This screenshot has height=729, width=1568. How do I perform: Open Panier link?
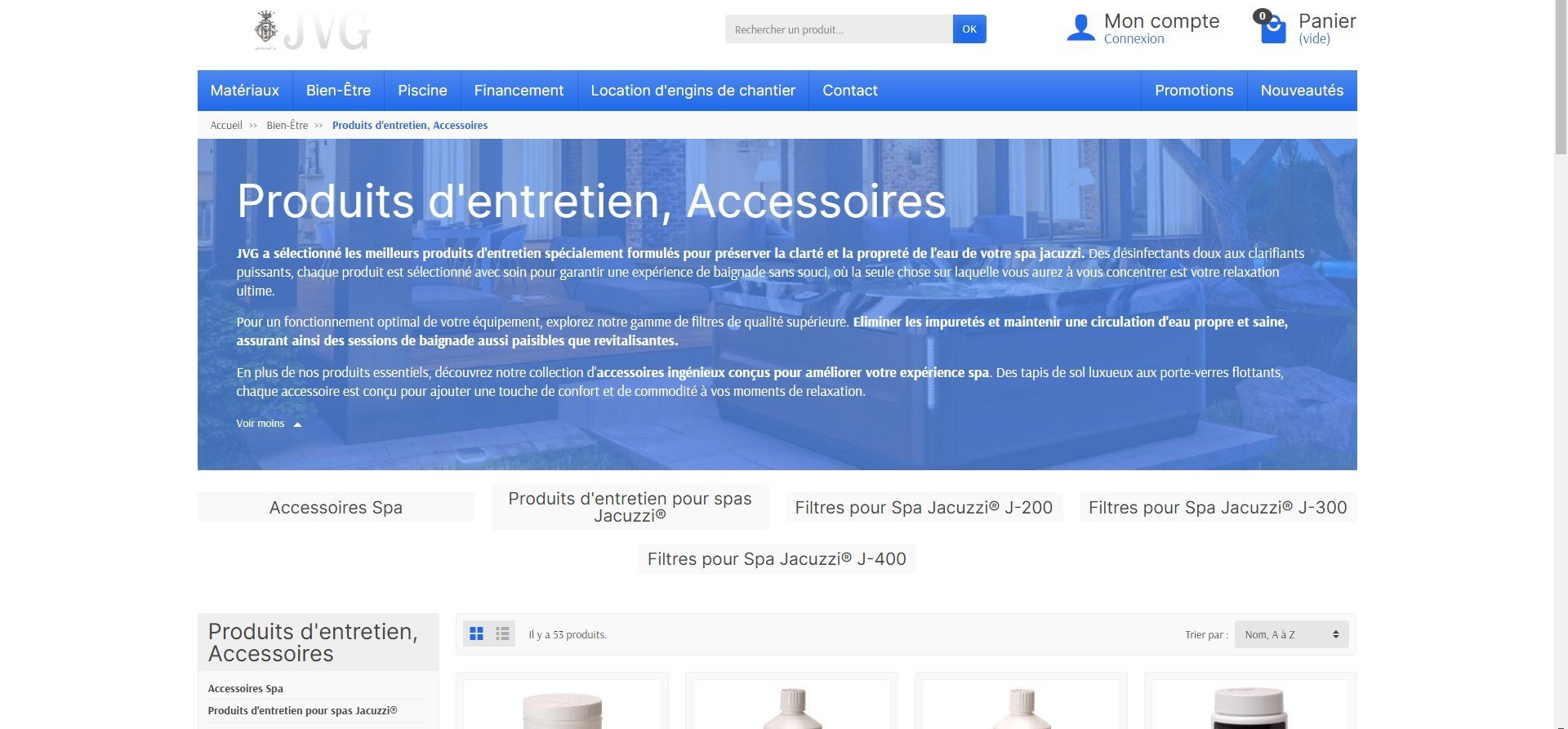pyautogui.click(x=1327, y=21)
